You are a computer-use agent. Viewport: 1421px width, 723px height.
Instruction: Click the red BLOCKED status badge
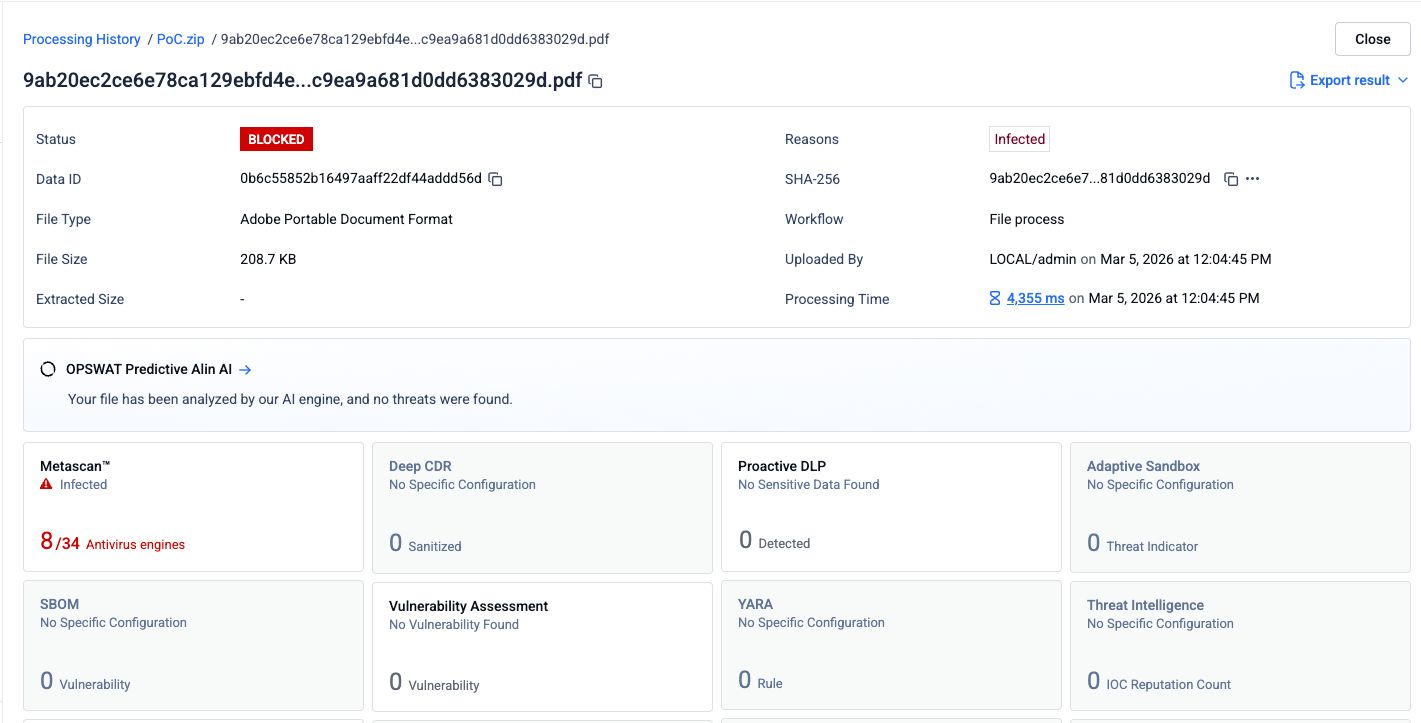276,139
